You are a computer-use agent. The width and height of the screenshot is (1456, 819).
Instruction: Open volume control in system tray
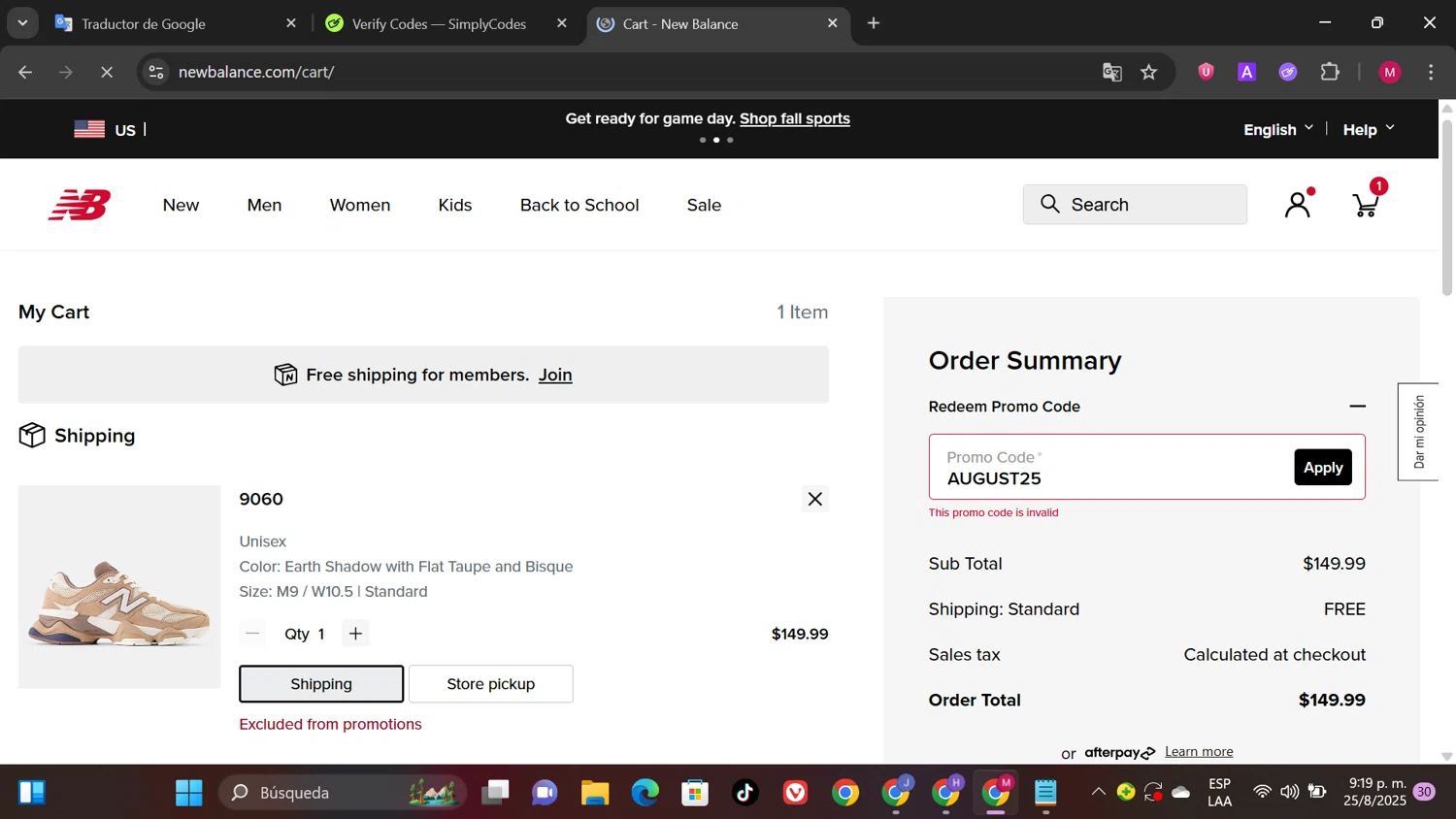(x=1289, y=792)
